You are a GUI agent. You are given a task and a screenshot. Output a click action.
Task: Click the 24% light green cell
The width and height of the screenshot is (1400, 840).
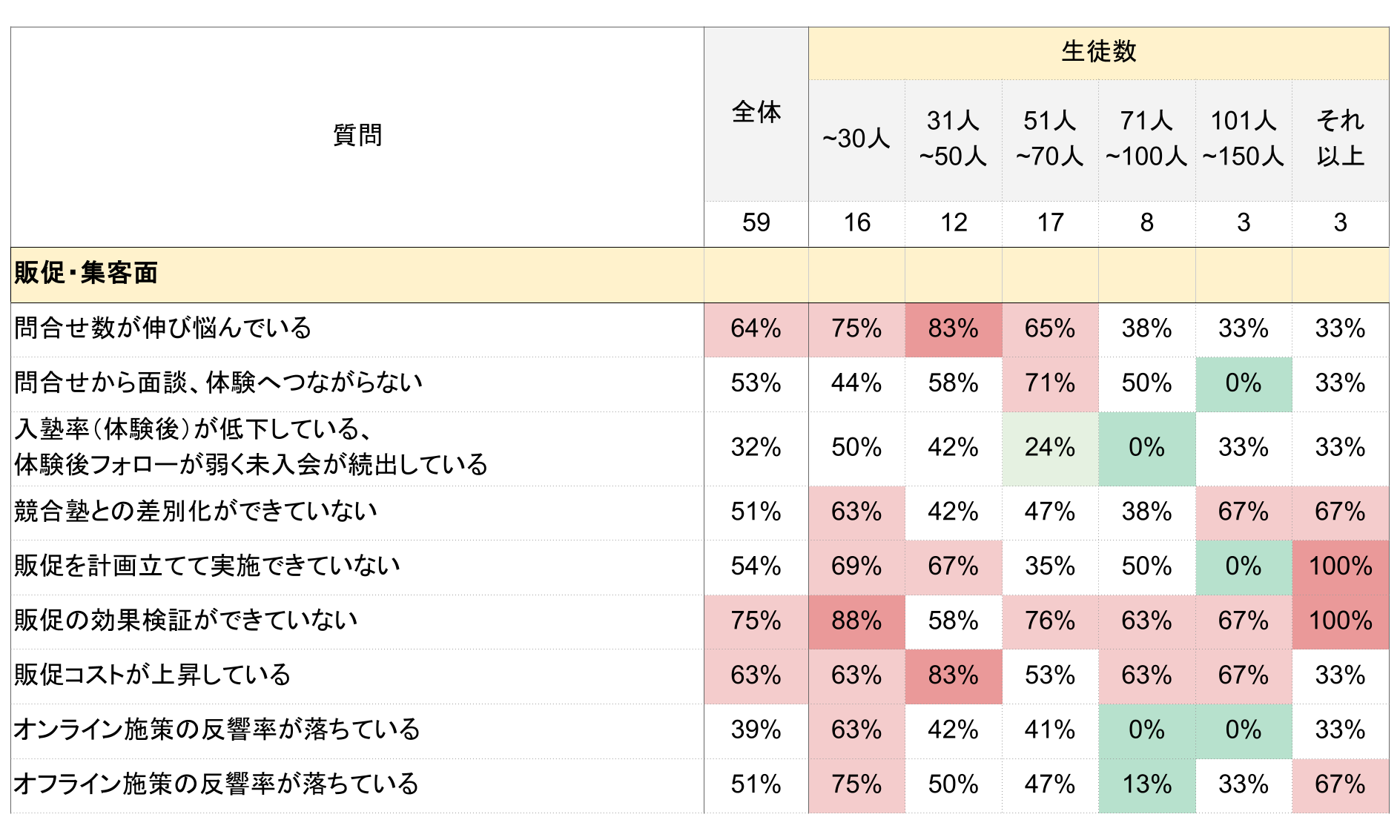point(1050,448)
